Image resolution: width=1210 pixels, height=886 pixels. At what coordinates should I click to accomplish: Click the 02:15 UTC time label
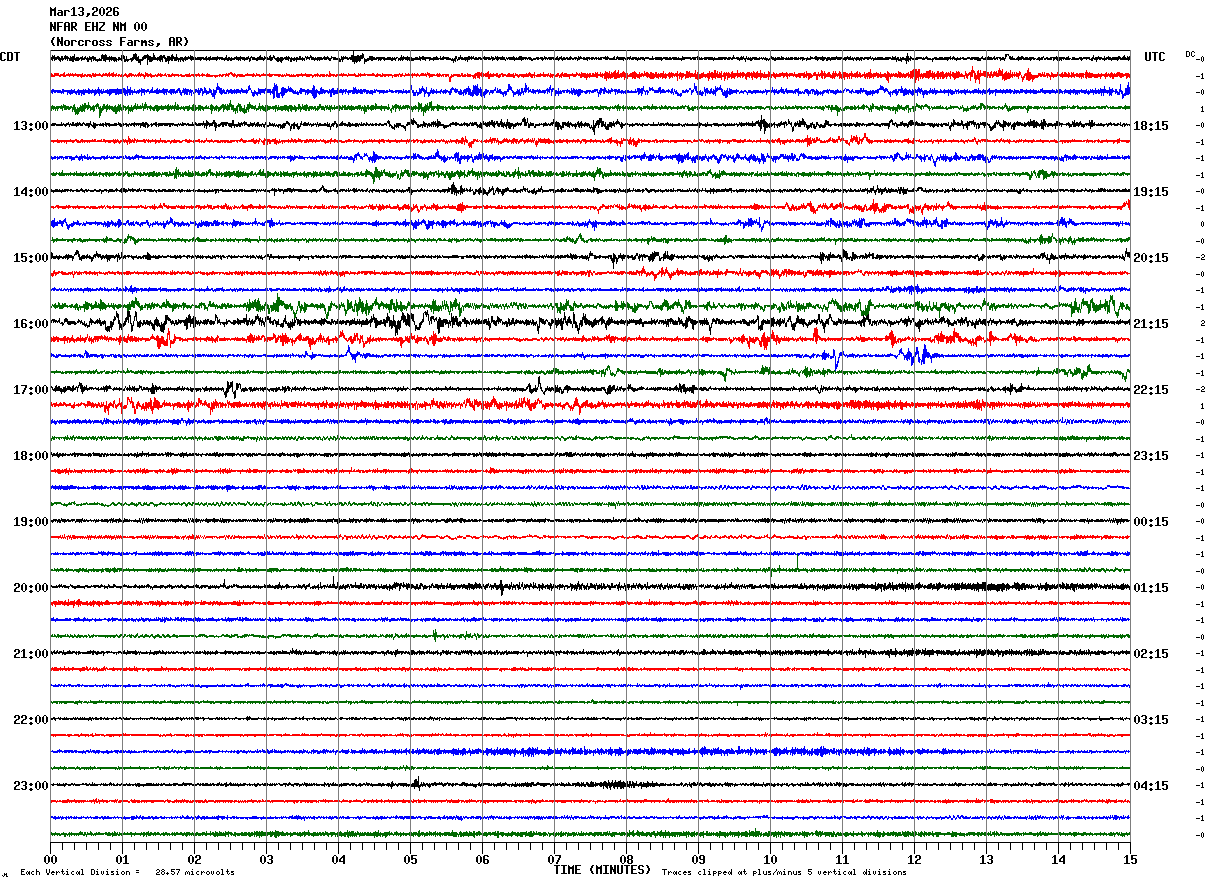[x=1151, y=654]
